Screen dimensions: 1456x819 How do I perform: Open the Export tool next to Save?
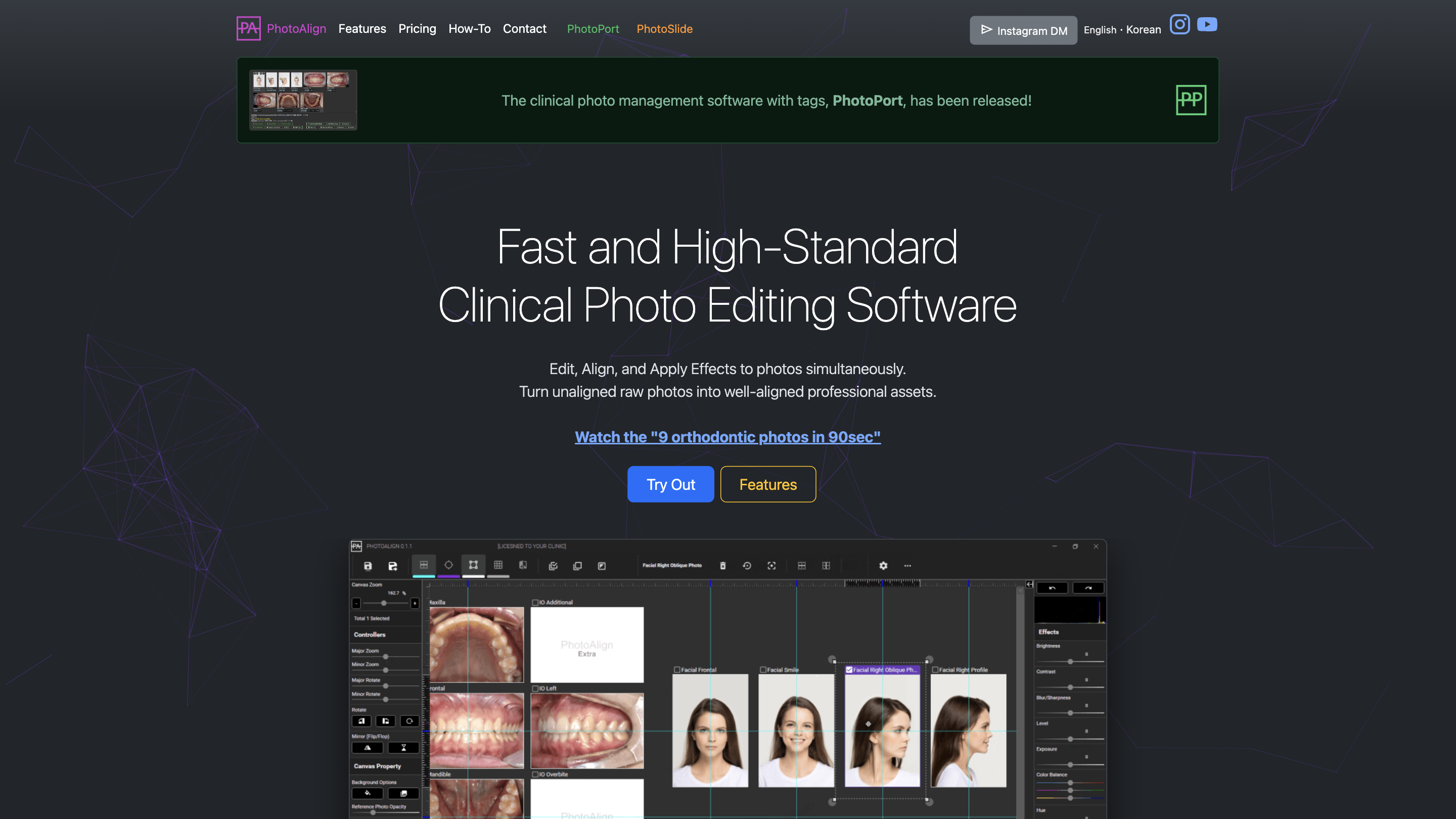coord(392,566)
